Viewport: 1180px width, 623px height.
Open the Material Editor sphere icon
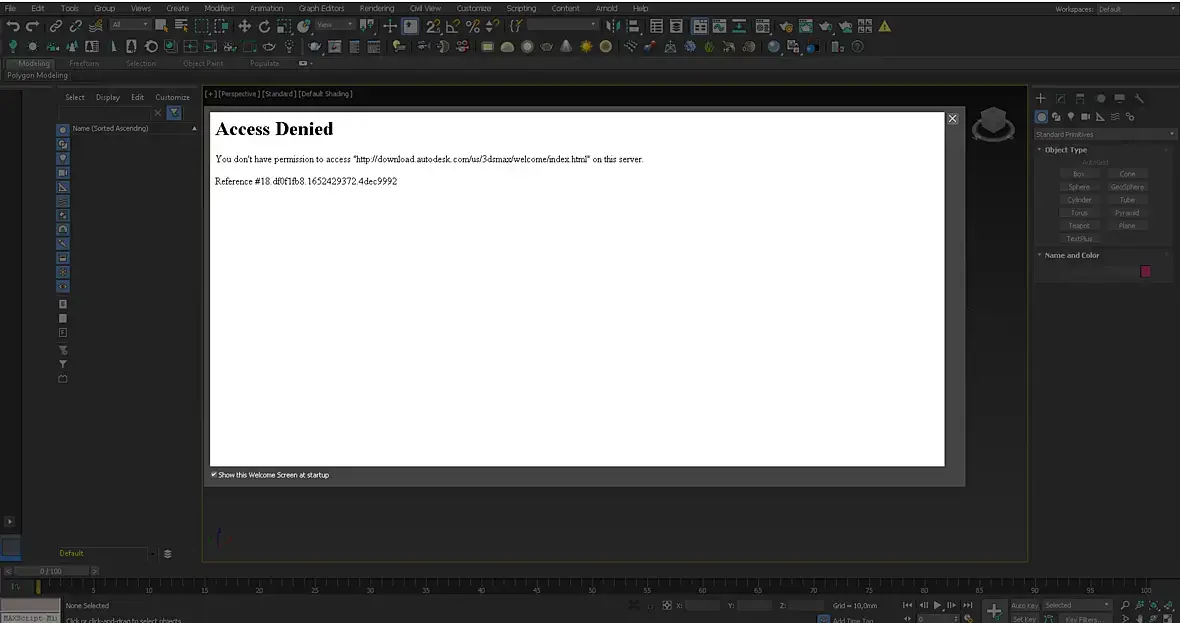(x=773, y=47)
